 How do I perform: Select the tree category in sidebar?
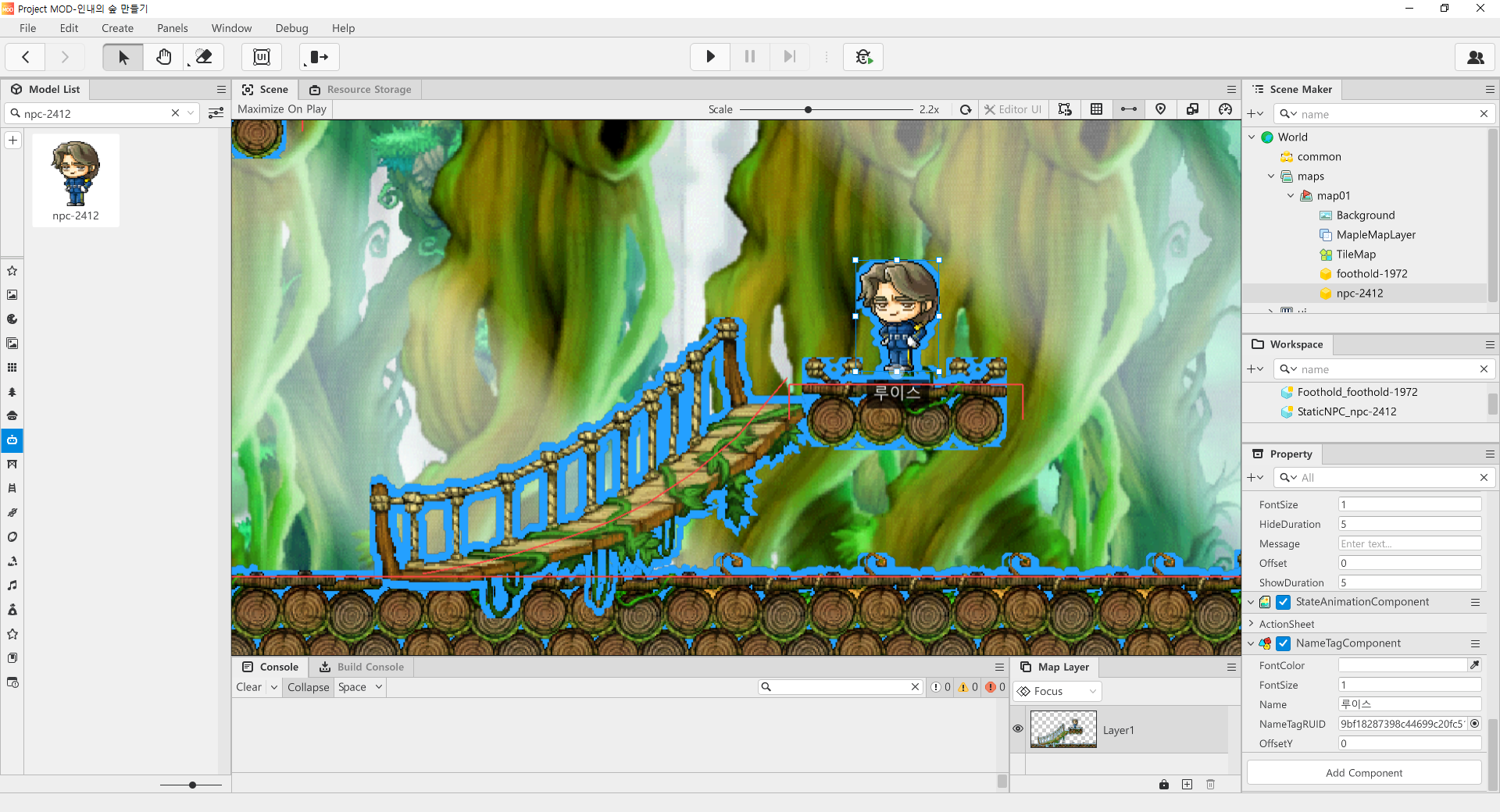[12, 392]
